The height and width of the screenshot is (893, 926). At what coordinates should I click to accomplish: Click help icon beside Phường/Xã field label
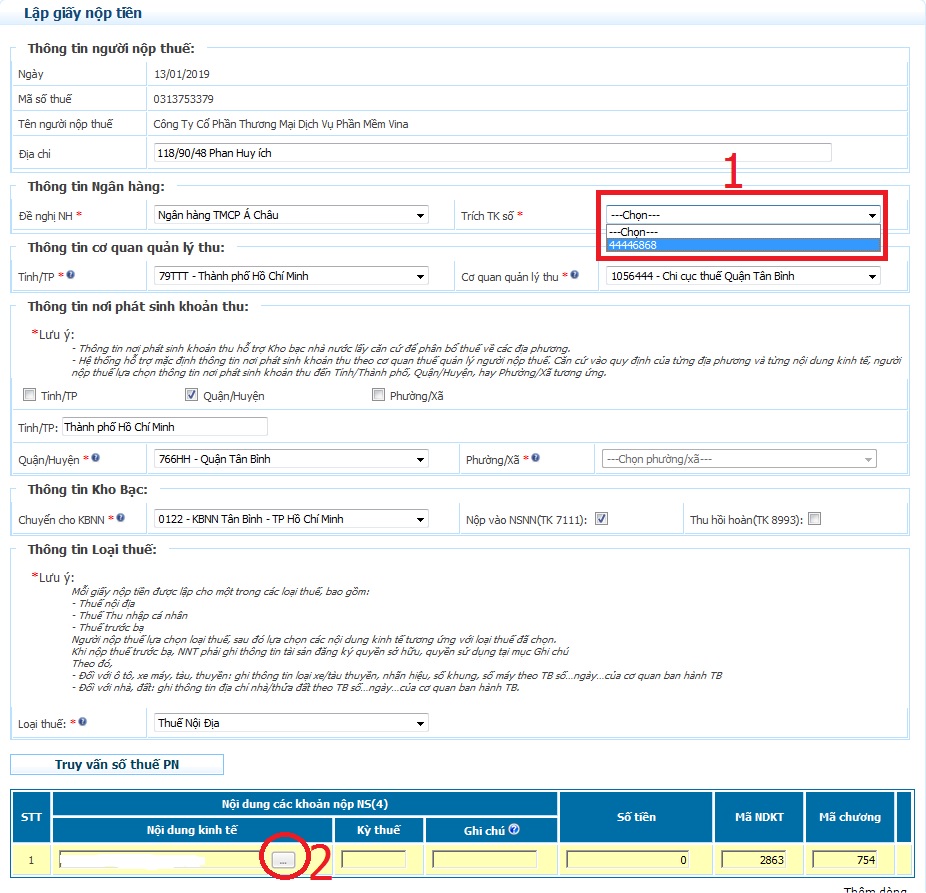(537, 459)
